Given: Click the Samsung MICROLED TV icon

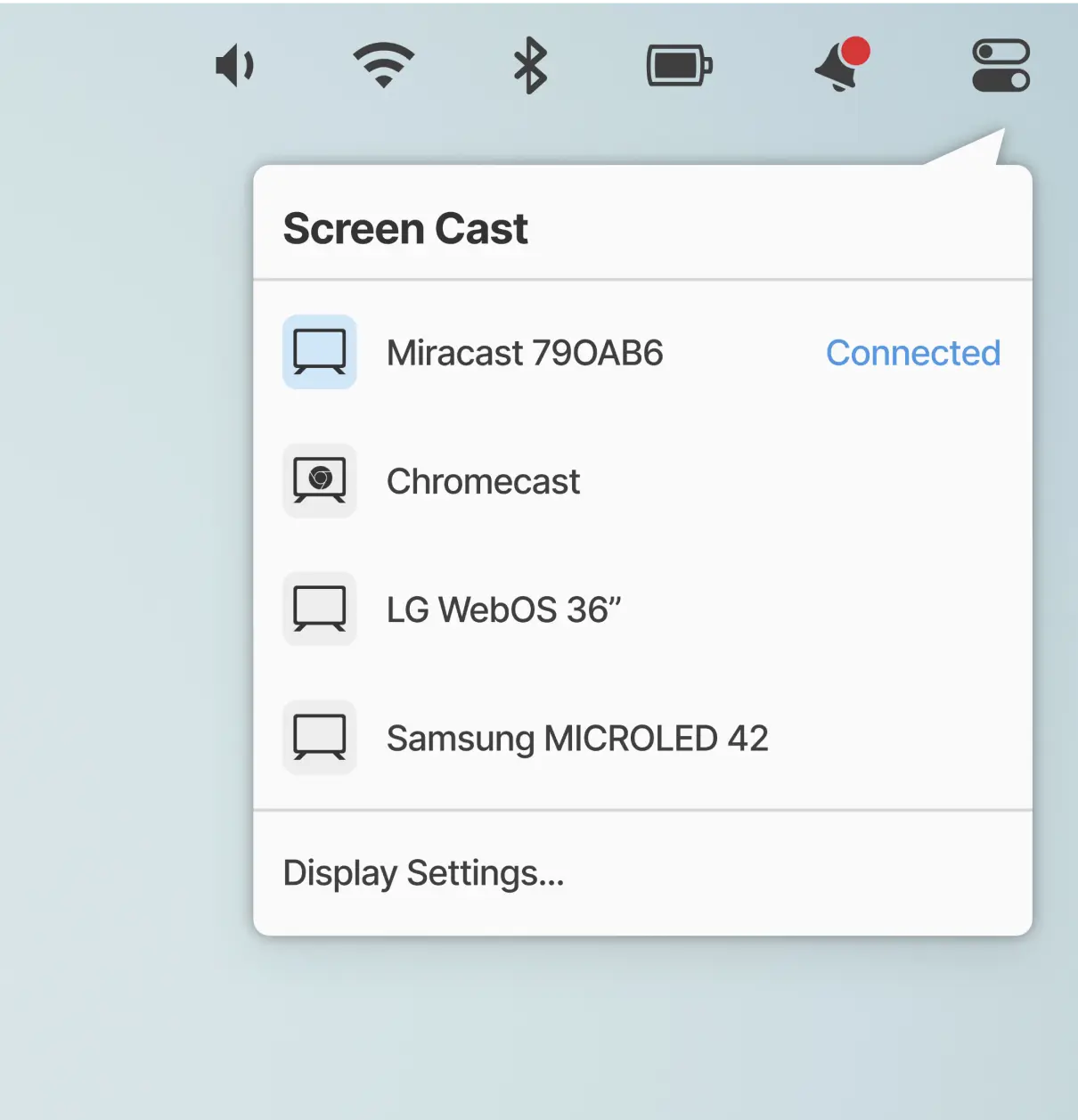Looking at the screenshot, I should click(320, 737).
